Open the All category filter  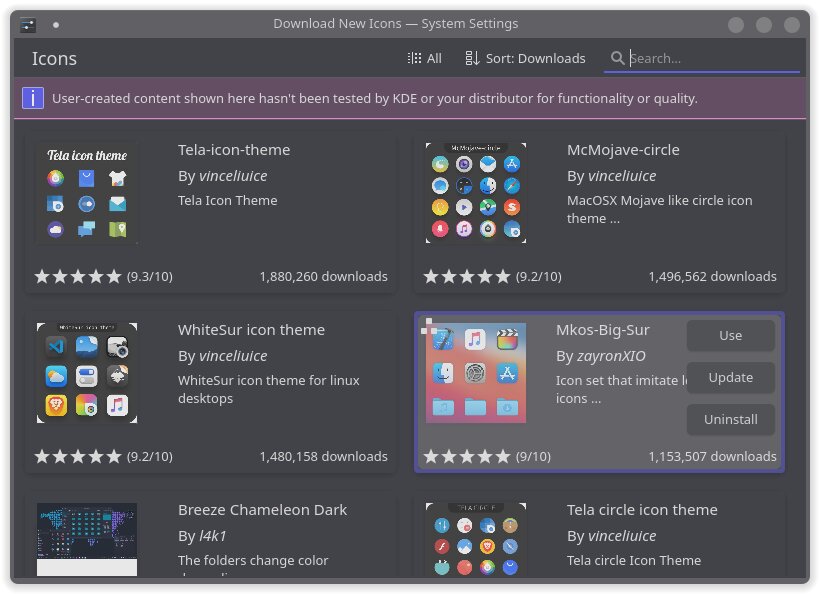tap(424, 58)
